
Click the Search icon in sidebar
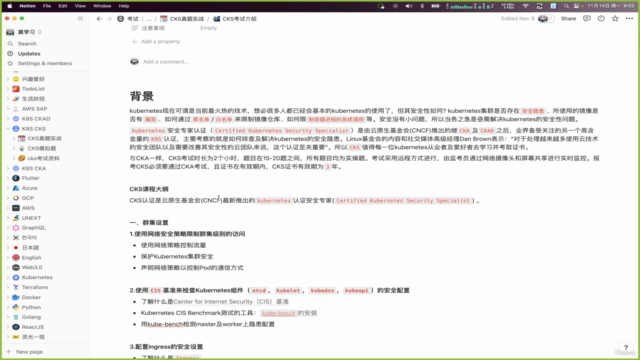[x=10, y=44]
